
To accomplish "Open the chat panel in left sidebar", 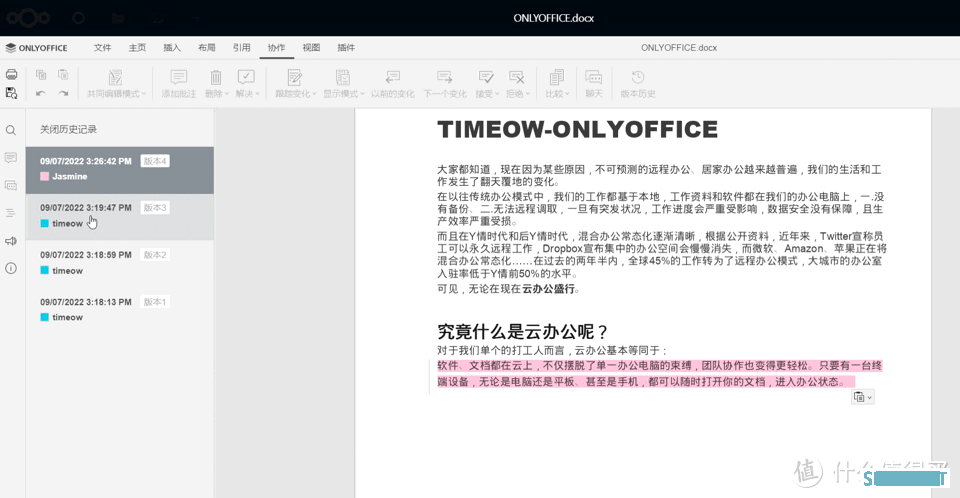I will coord(11,185).
